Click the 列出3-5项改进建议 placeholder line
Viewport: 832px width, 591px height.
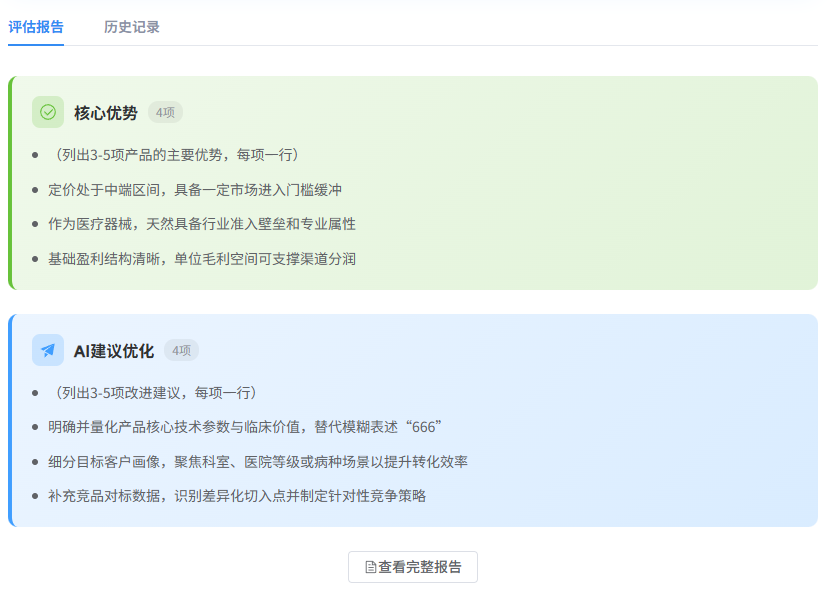pos(153,393)
